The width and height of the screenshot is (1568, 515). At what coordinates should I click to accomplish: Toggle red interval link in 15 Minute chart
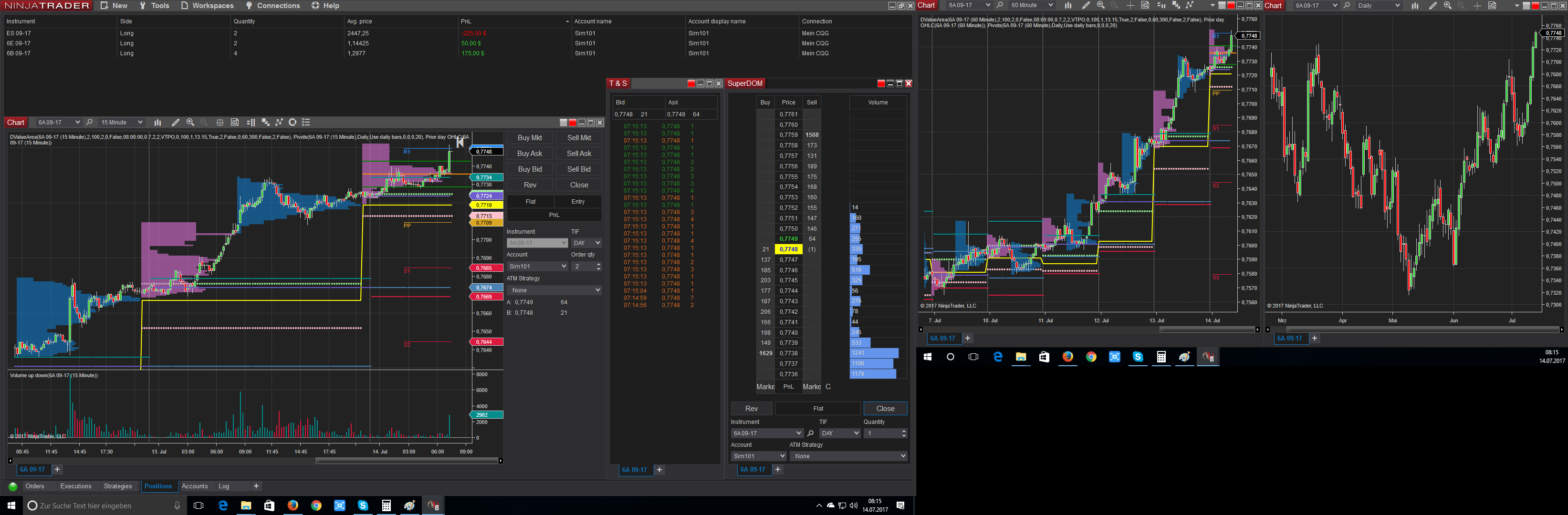(572, 122)
